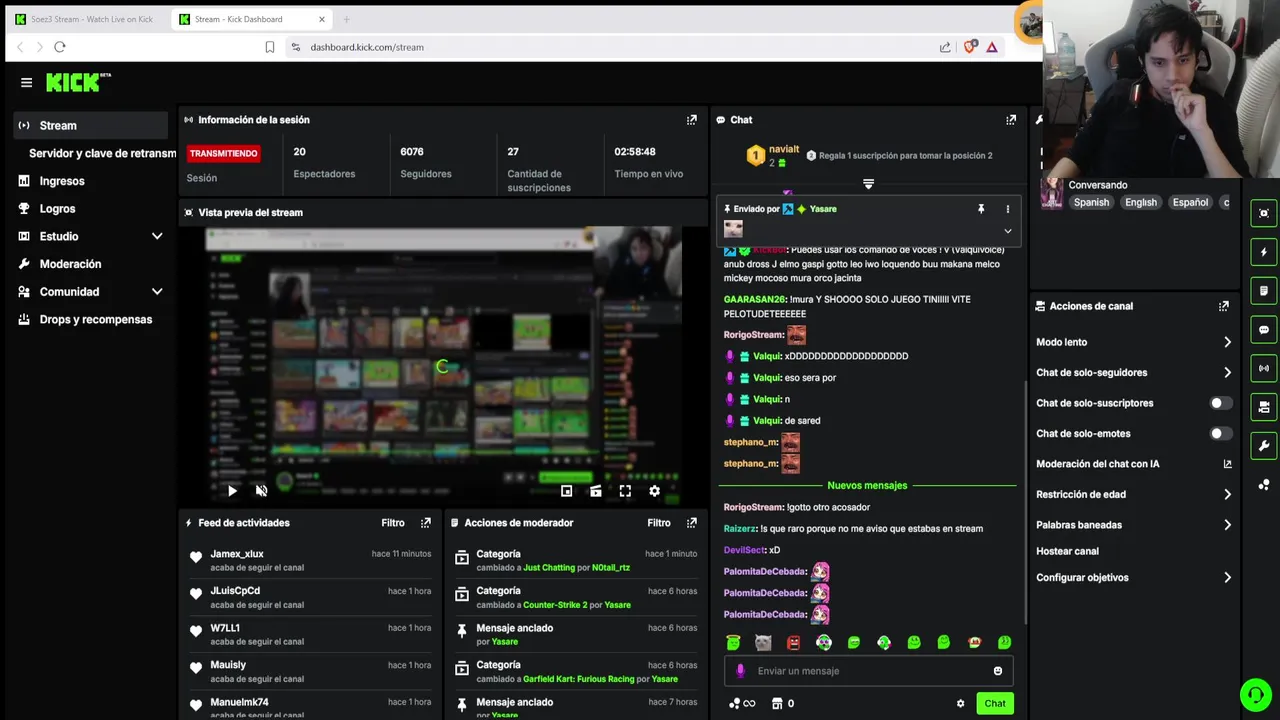Open Filtro for Acciones de moderador
This screenshot has width=1280, height=720.
658,523
